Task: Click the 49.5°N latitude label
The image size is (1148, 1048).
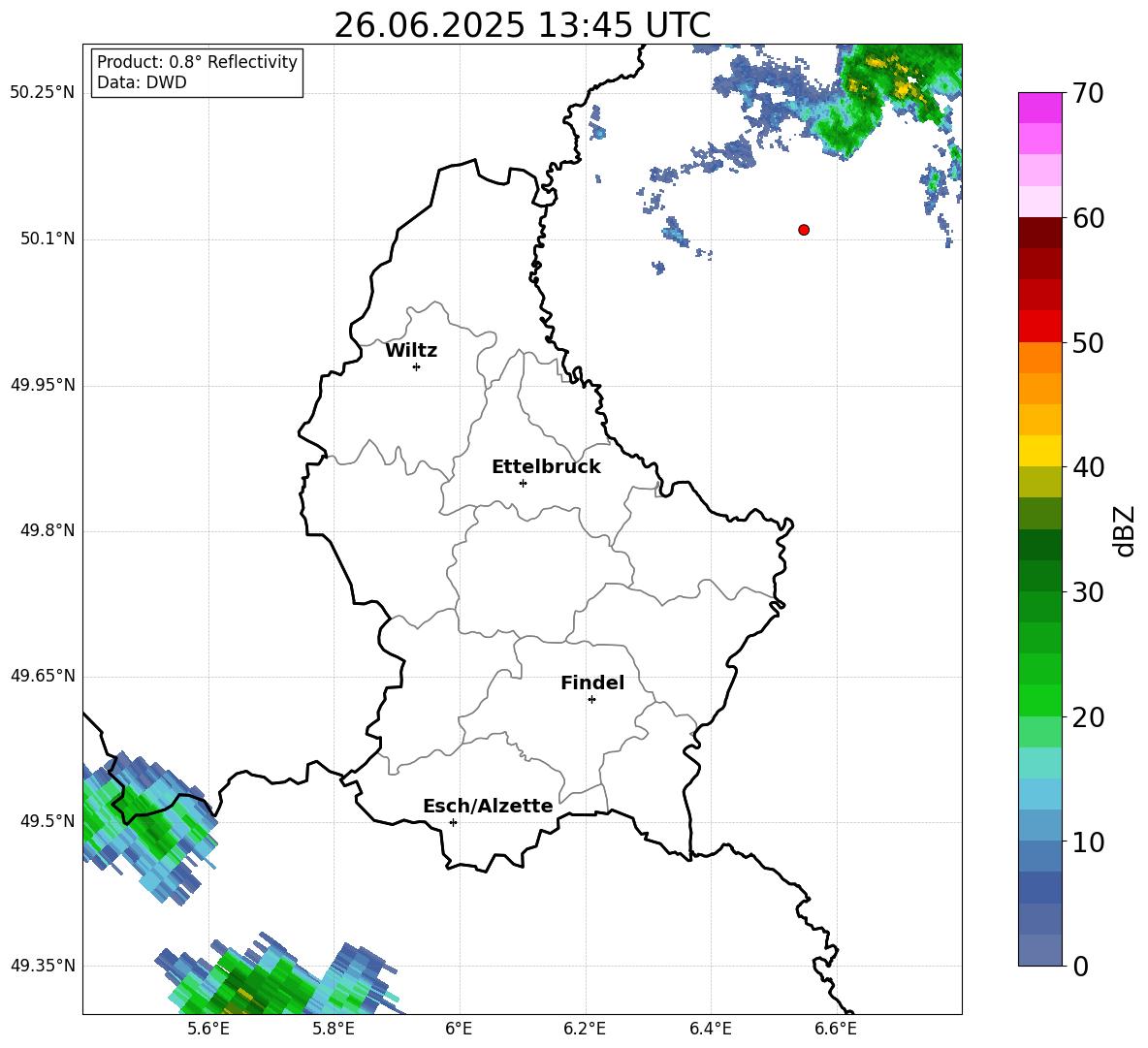Action: (48, 820)
